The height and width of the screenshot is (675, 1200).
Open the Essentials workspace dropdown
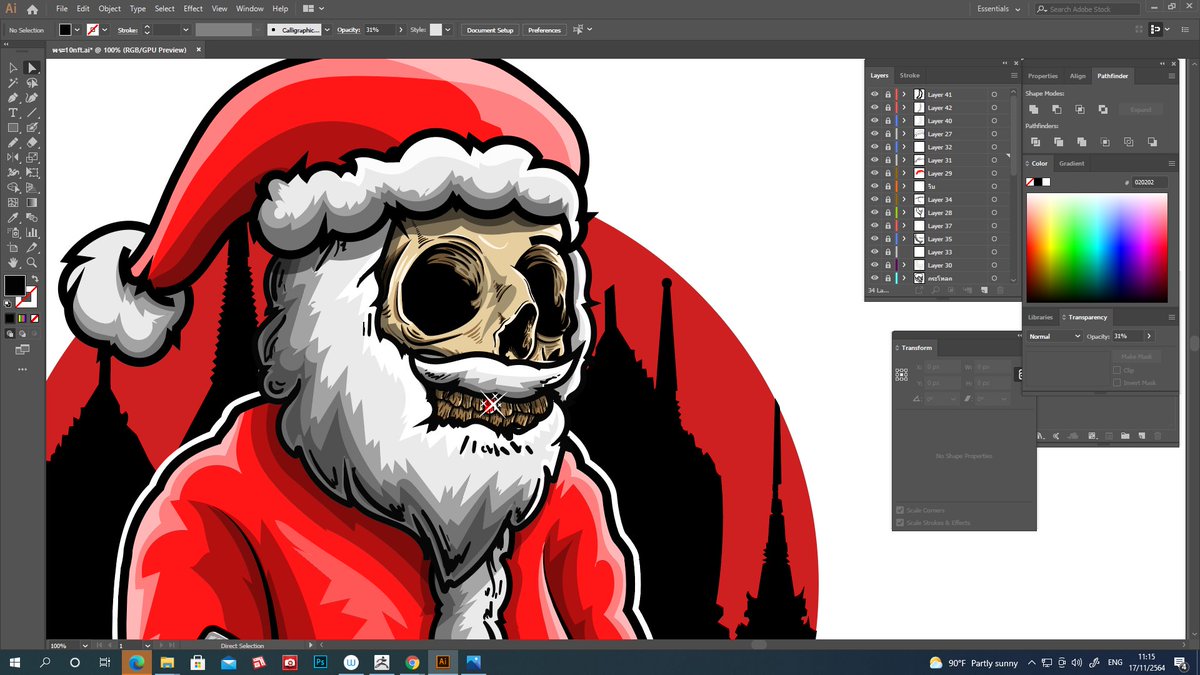click(x=999, y=9)
